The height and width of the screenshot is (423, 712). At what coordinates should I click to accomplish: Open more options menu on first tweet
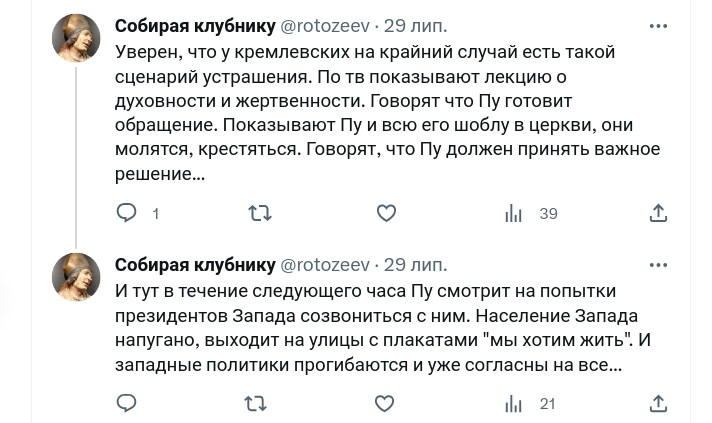click(658, 26)
